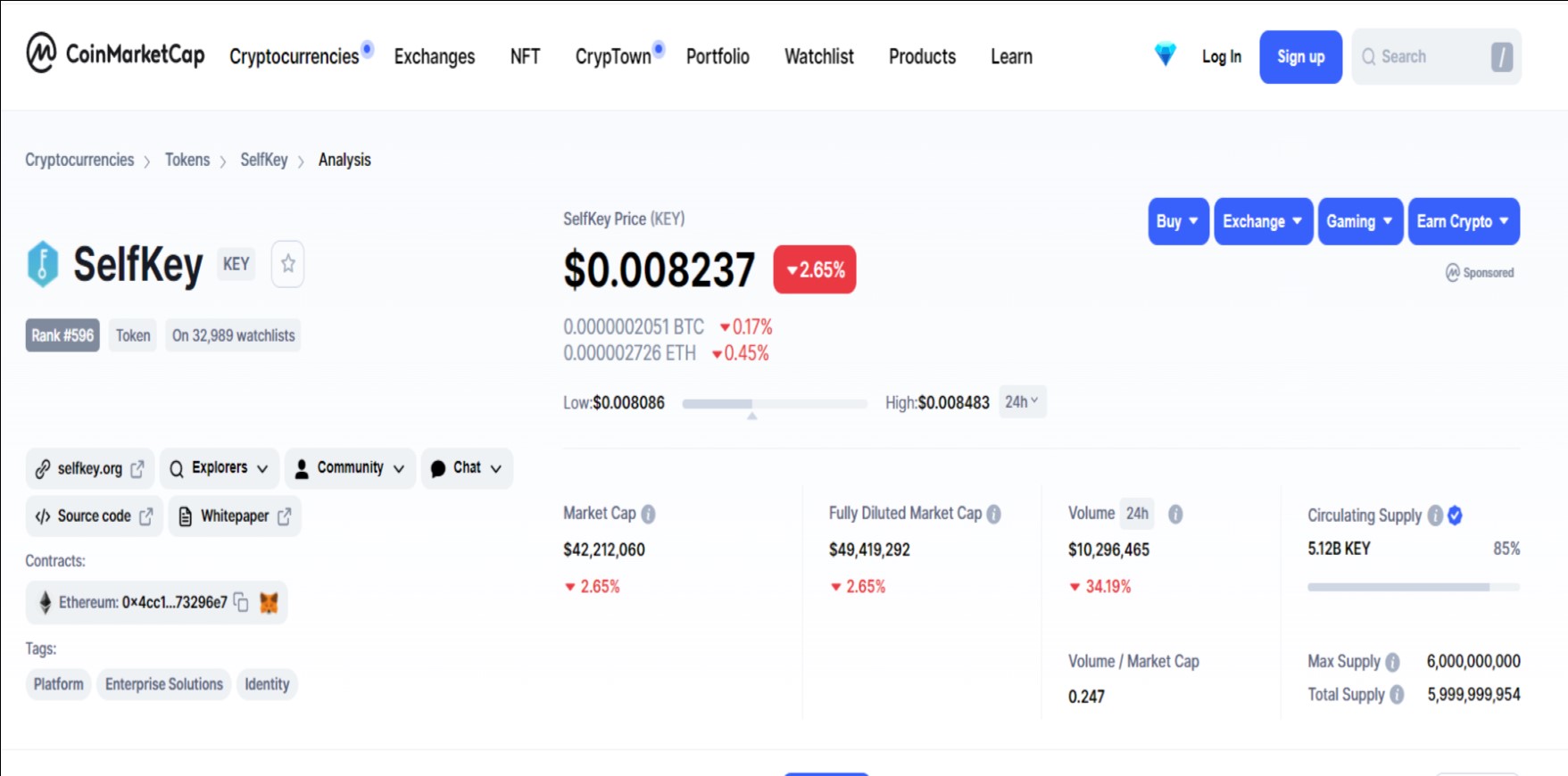Click the KEY ticker badge

pyautogui.click(x=236, y=264)
